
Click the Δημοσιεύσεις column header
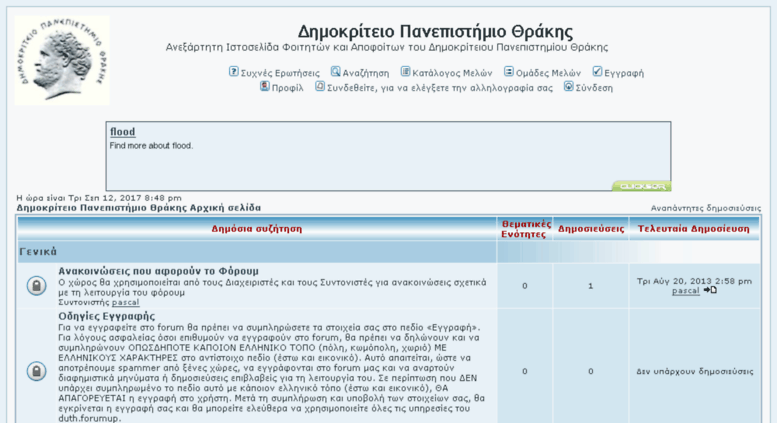click(x=591, y=229)
